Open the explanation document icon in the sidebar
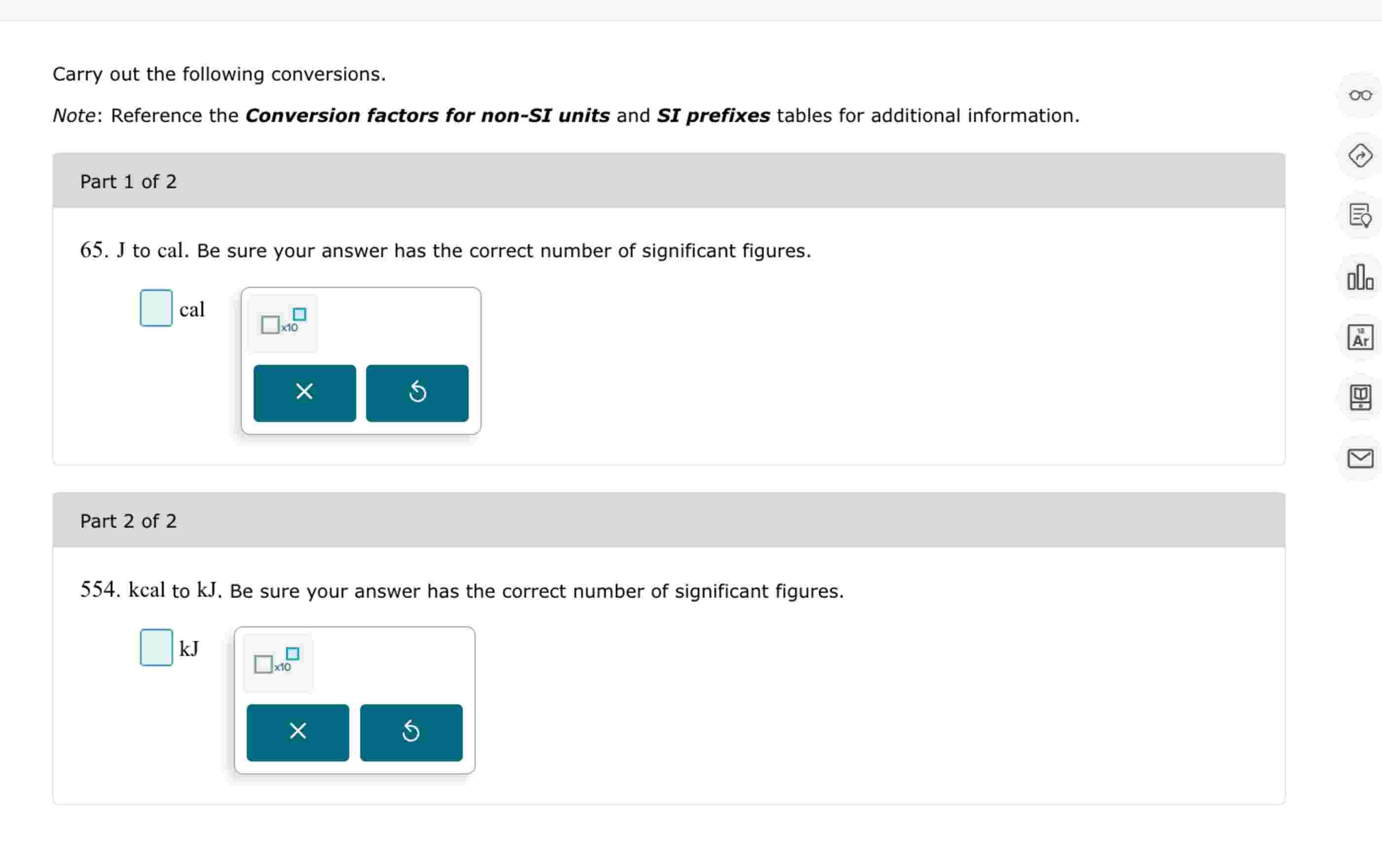The height and width of the screenshot is (868, 1382). point(1359,217)
